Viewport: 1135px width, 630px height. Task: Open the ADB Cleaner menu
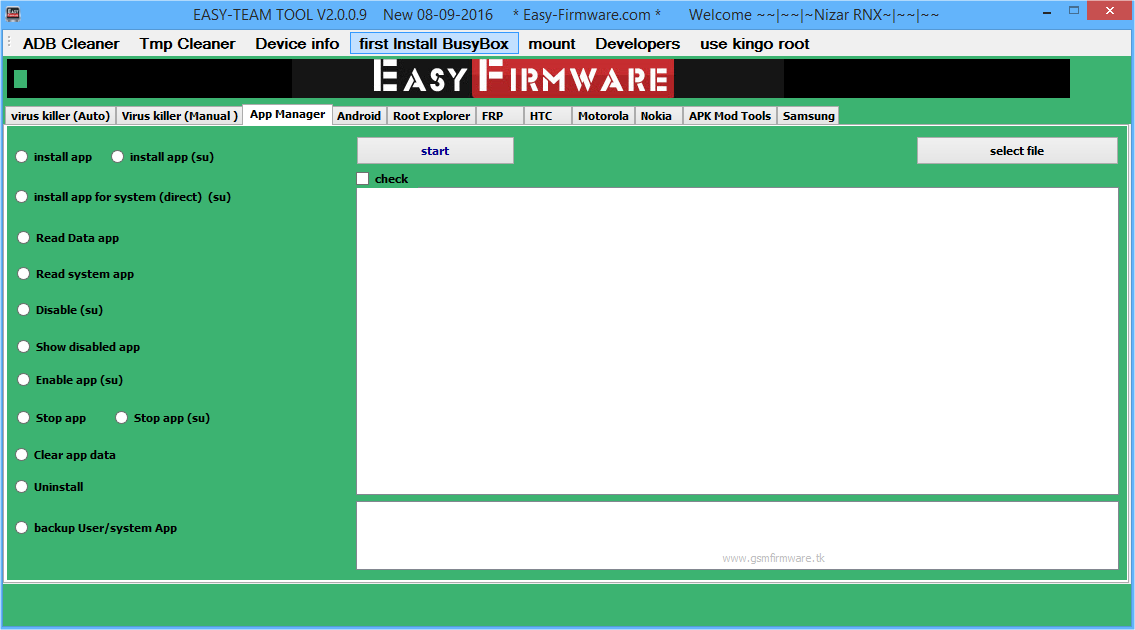(x=71, y=43)
